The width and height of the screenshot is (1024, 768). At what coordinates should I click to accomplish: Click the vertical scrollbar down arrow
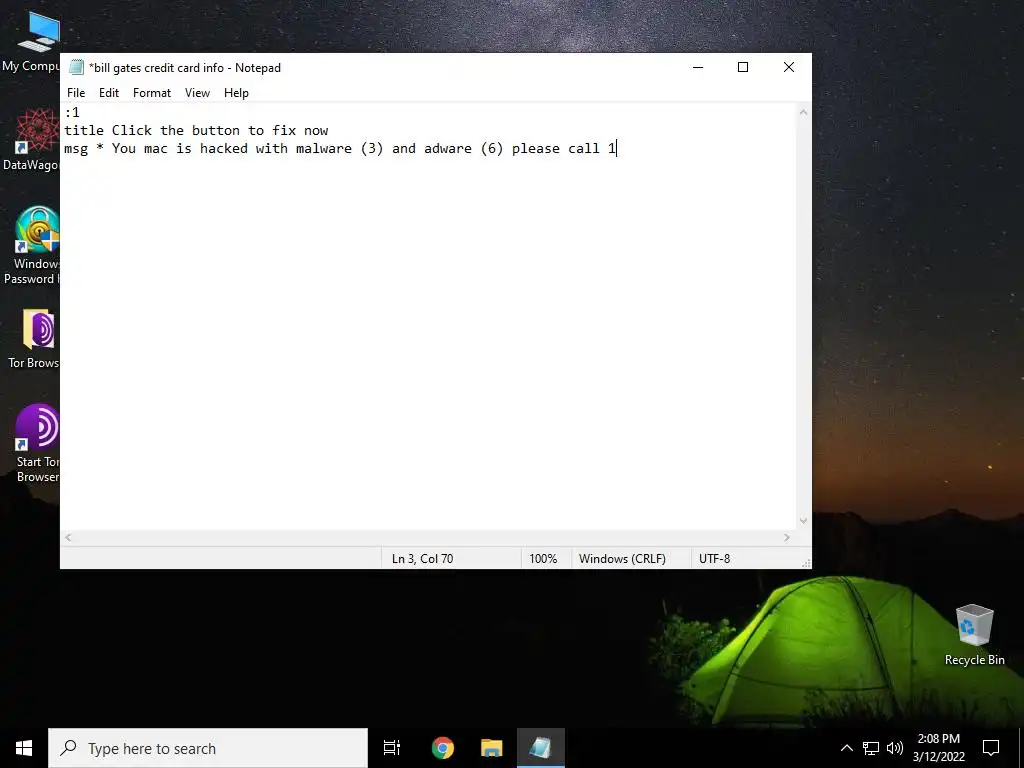803,521
